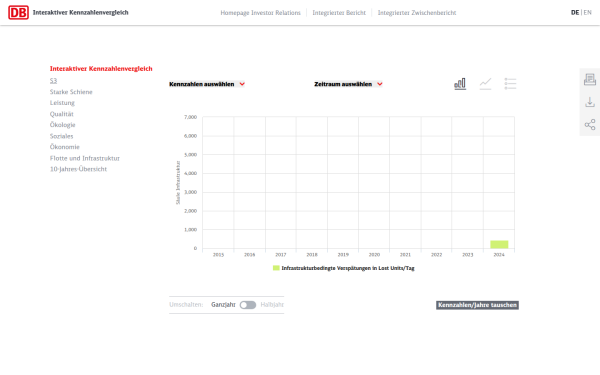Click the Halbjahr label
The height and width of the screenshot is (375, 600).
click(x=272, y=305)
